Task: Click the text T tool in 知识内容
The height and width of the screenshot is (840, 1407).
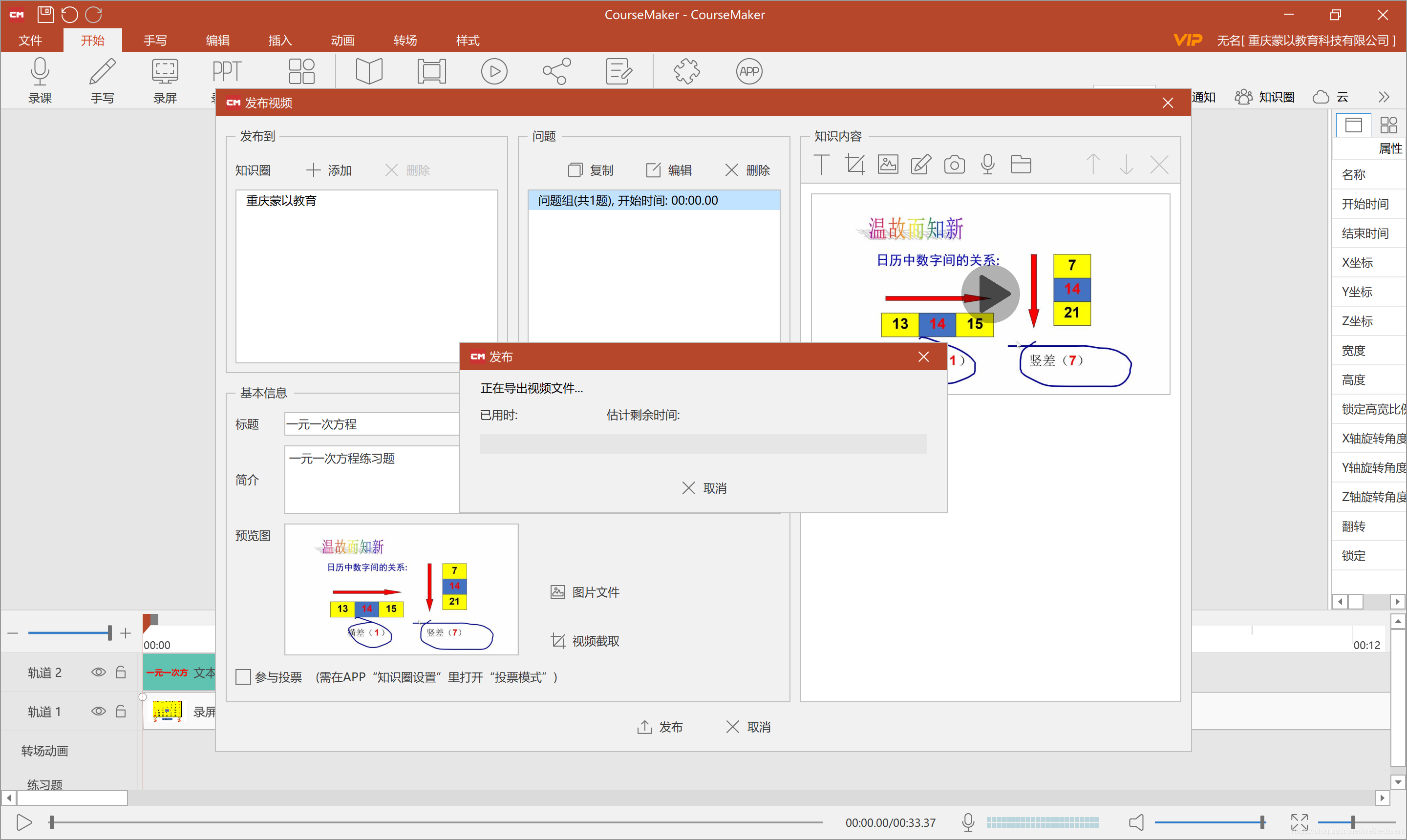Action: pos(821,165)
